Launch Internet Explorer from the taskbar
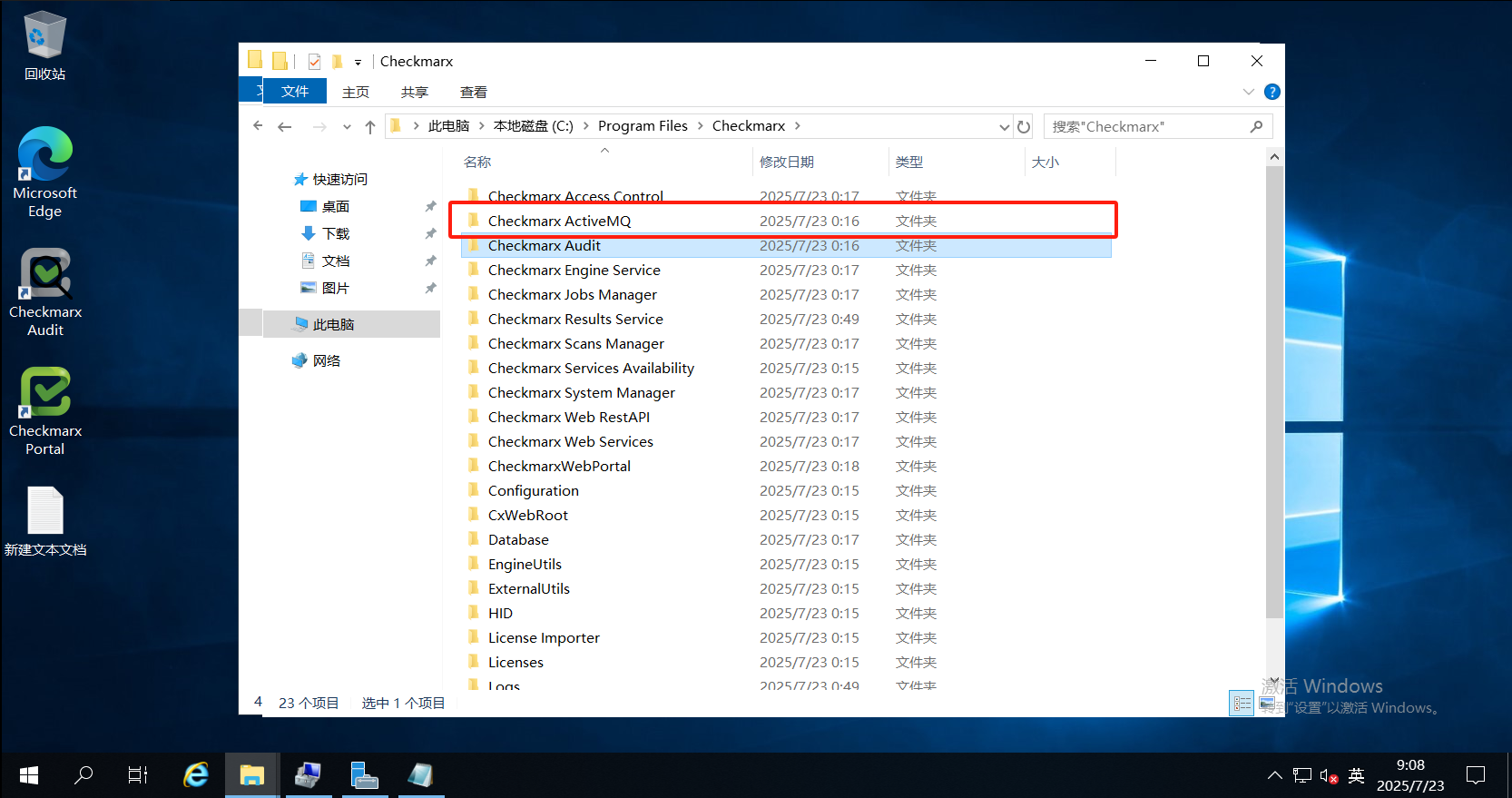The image size is (1512, 798). (196, 775)
